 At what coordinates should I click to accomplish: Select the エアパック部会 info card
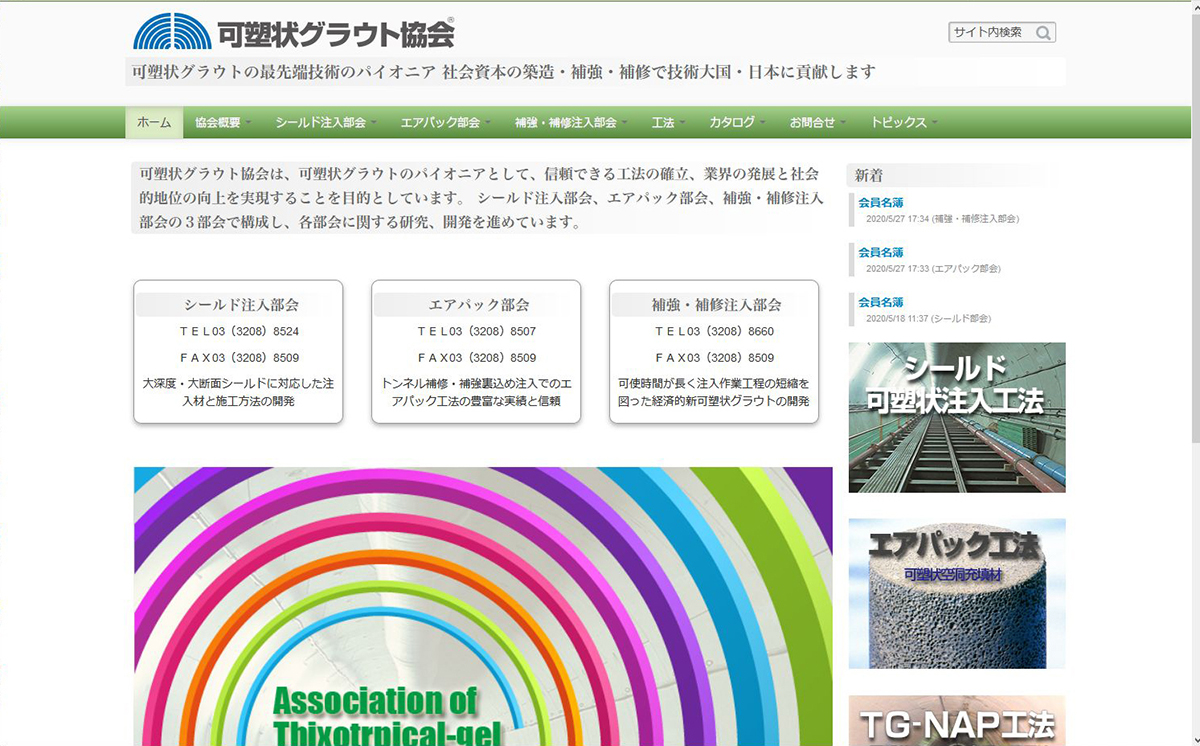476,352
